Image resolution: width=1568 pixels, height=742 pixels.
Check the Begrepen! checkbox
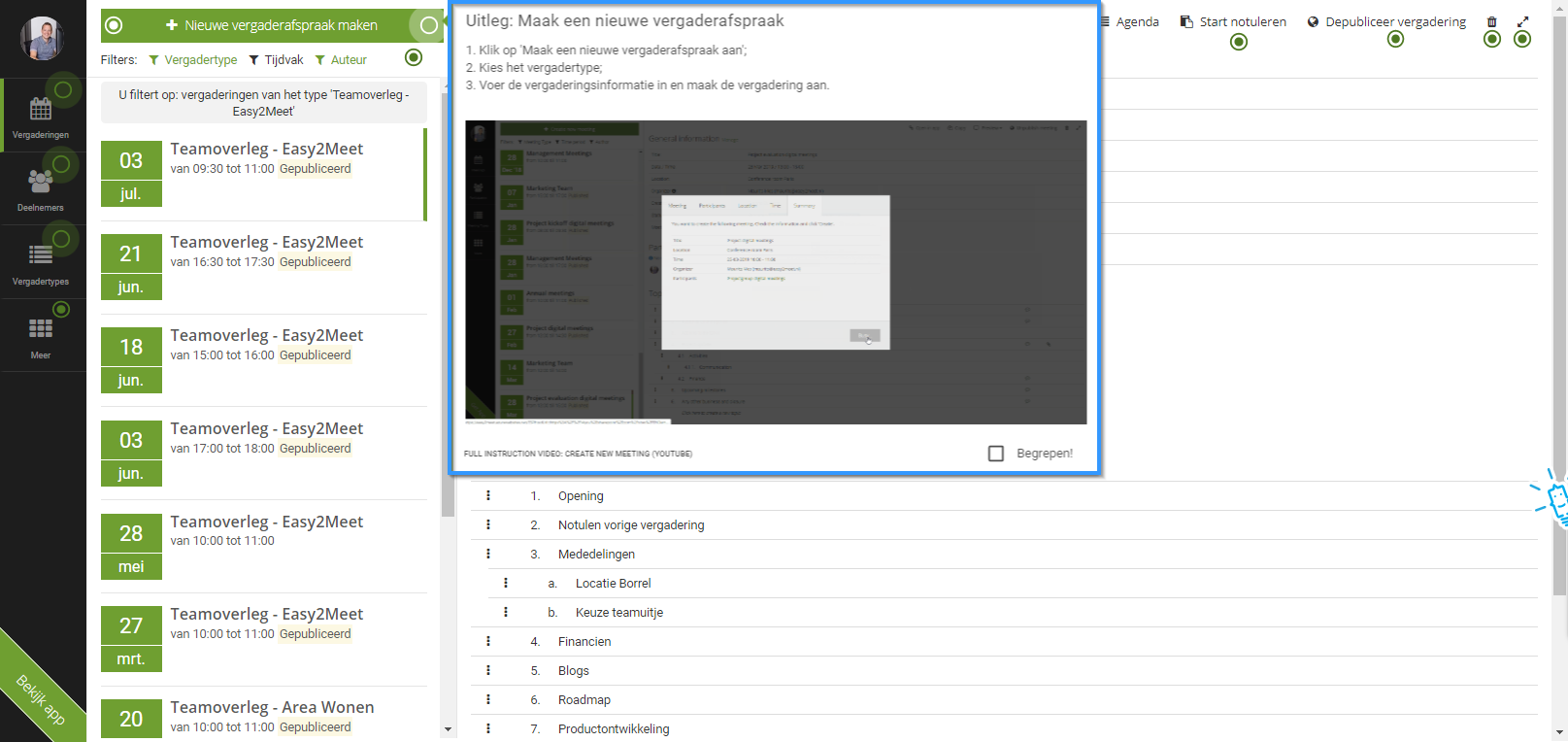pyautogui.click(x=996, y=454)
